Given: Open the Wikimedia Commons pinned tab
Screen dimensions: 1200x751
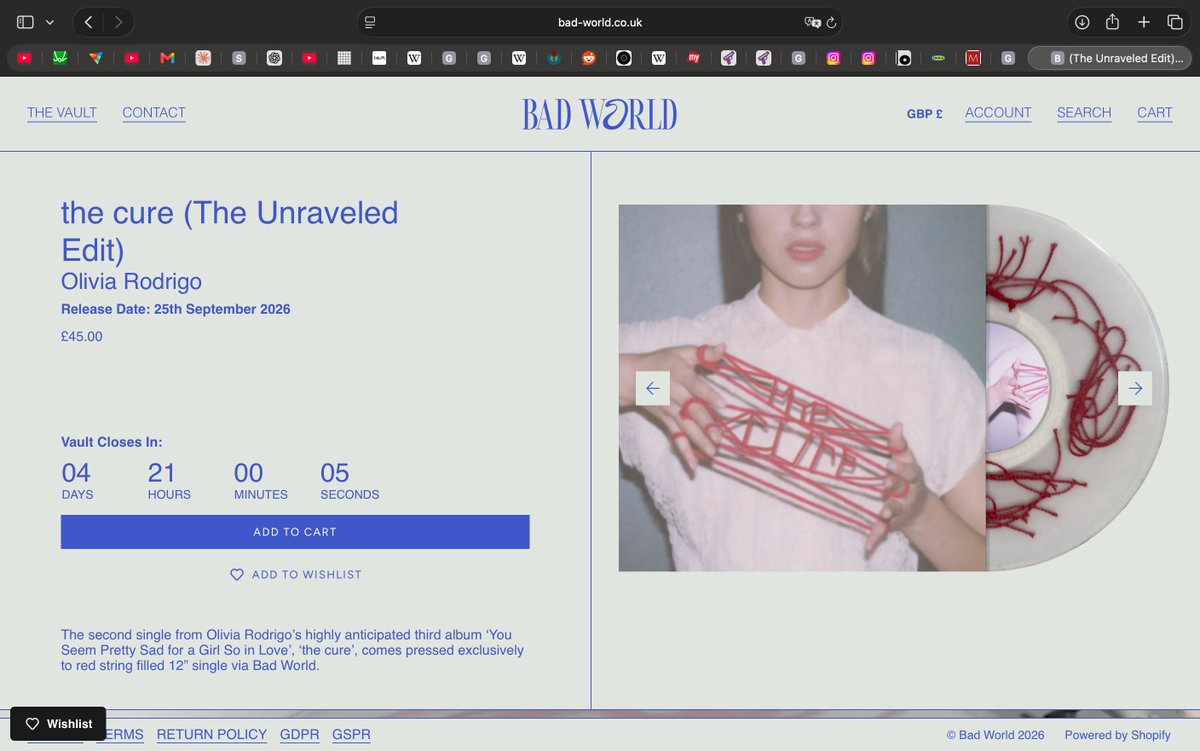Looking at the screenshot, I should pyautogui.click(x=554, y=58).
